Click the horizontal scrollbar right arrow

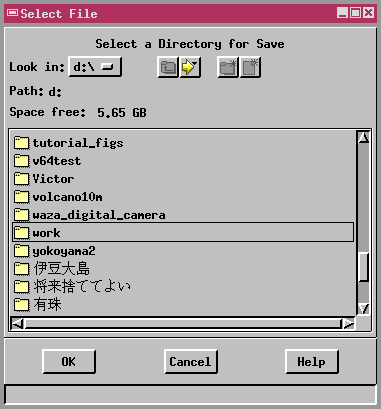pyautogui.click(x=349, y=323)
